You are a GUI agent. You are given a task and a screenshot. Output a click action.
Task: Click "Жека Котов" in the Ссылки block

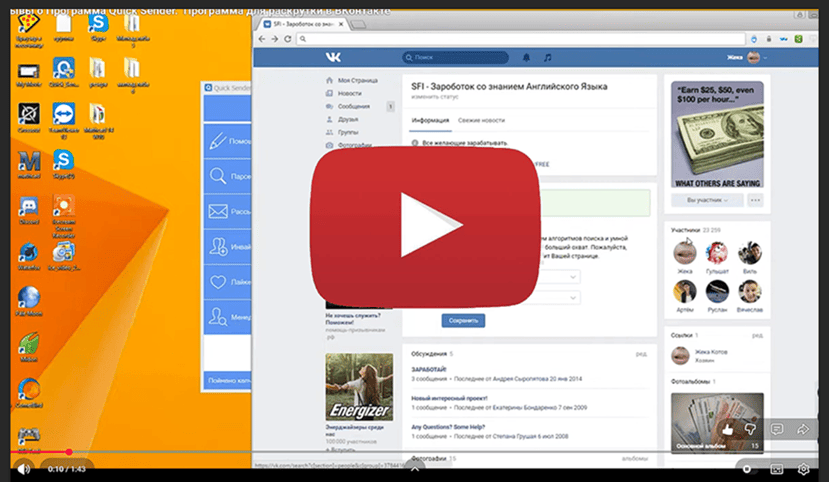[x=711, y=352]
